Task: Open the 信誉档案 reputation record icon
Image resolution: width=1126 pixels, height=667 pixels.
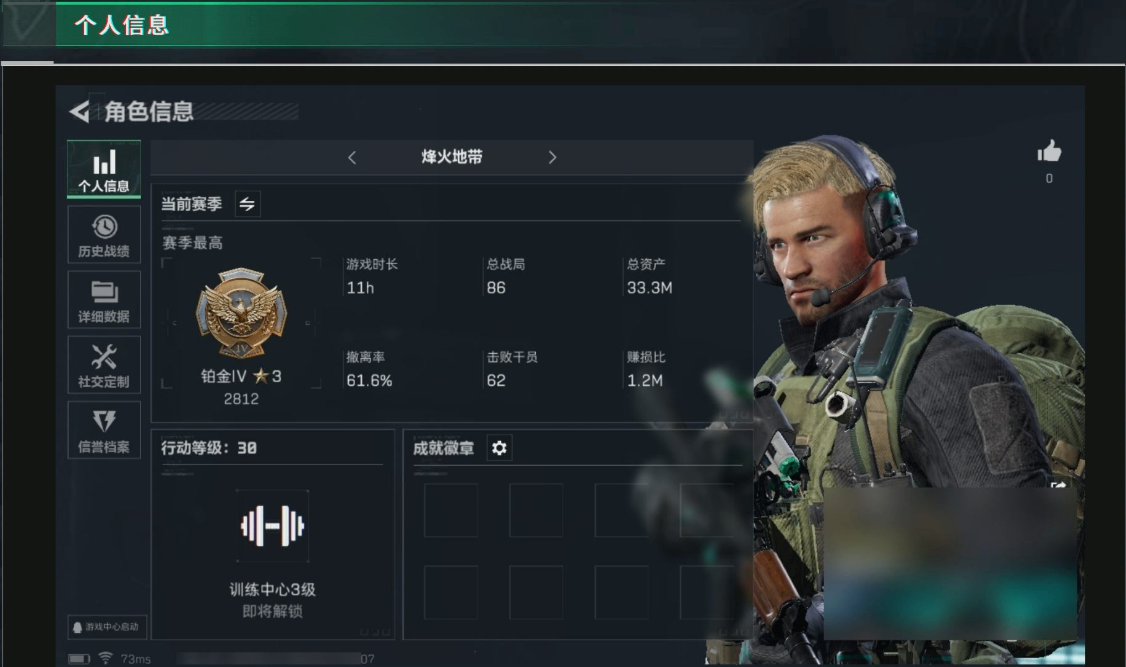Action: click(x=104, y=430)
